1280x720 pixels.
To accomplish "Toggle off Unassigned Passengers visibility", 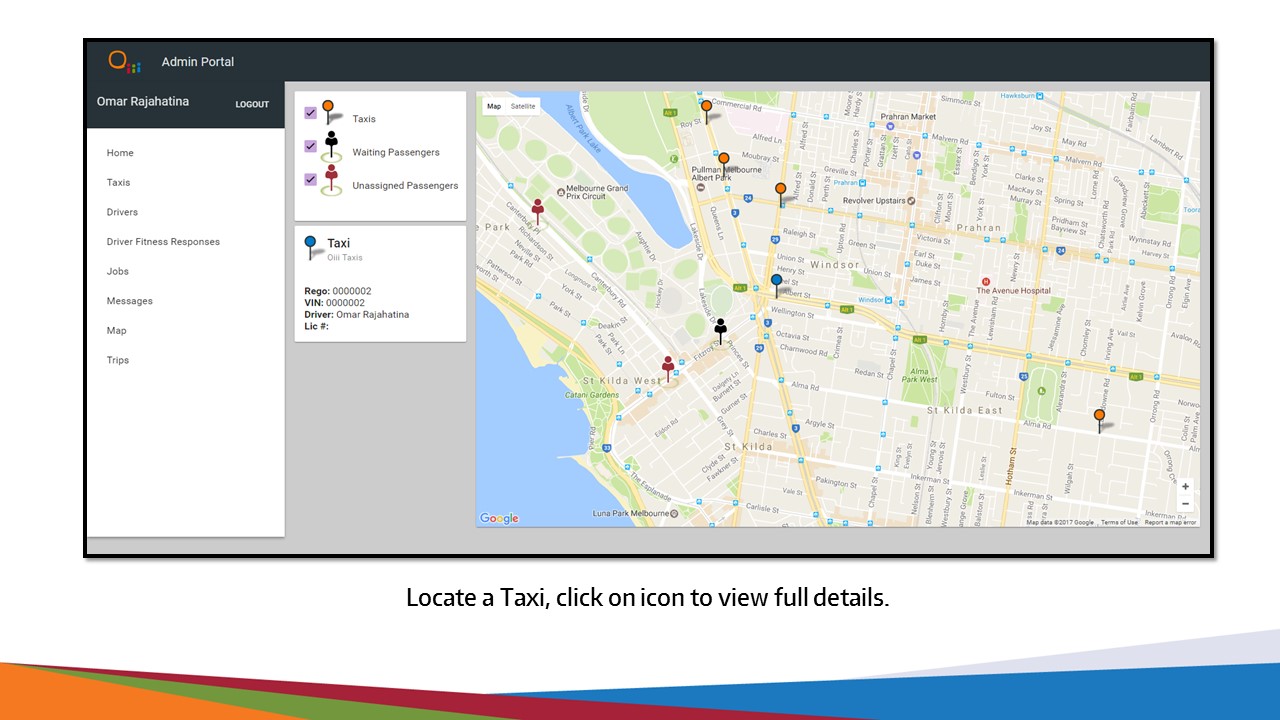I will pos(311,179).
